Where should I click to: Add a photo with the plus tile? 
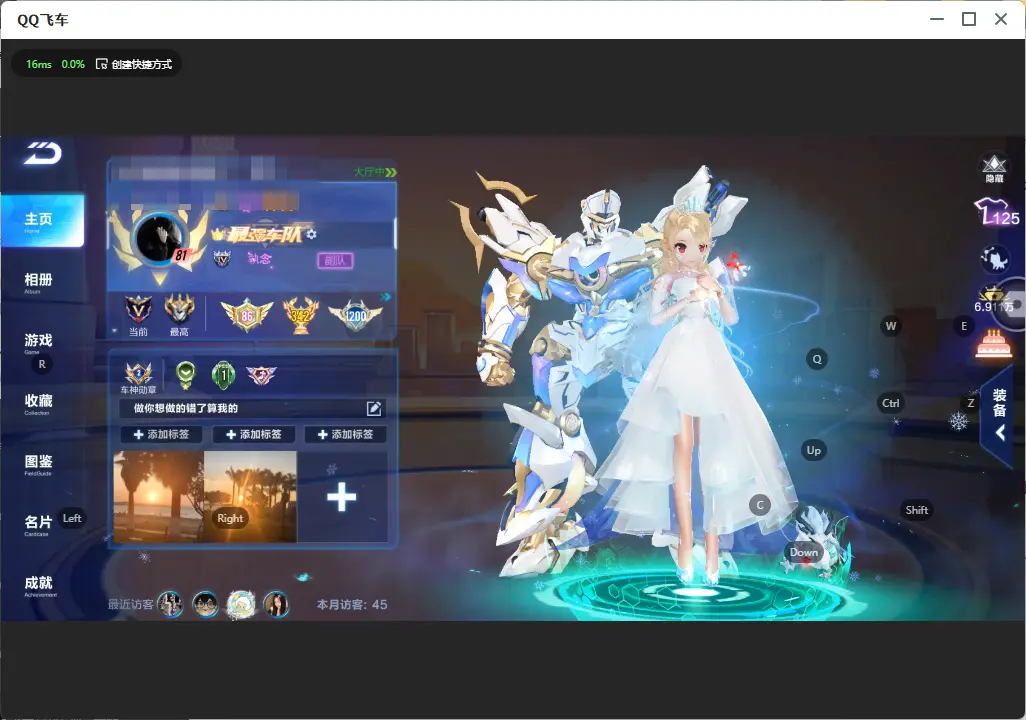point(342,497)
